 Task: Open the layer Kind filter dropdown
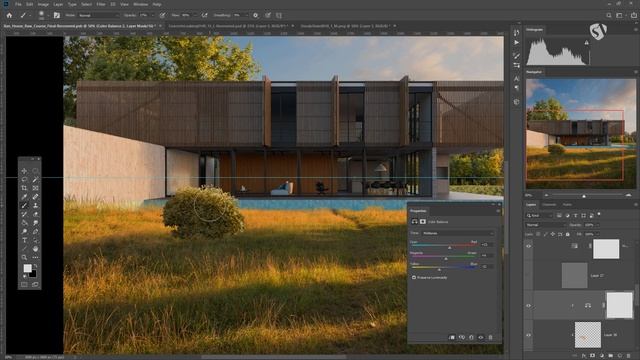[x=539, y=216]
